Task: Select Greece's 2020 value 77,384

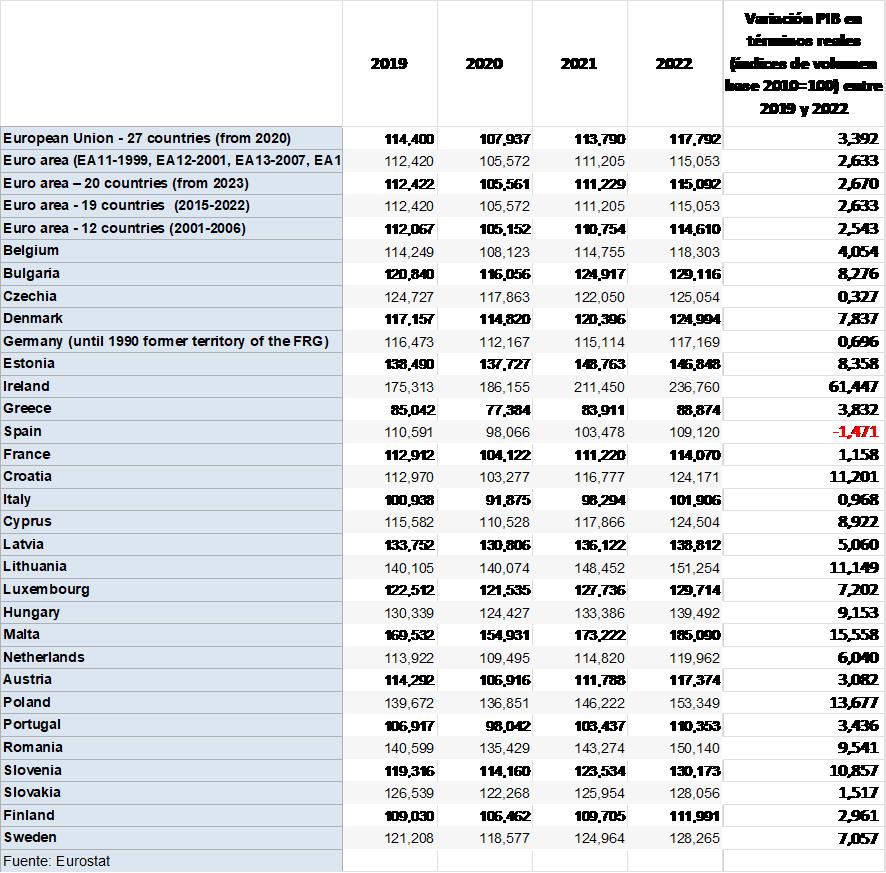Action: [x=508, y=409]
